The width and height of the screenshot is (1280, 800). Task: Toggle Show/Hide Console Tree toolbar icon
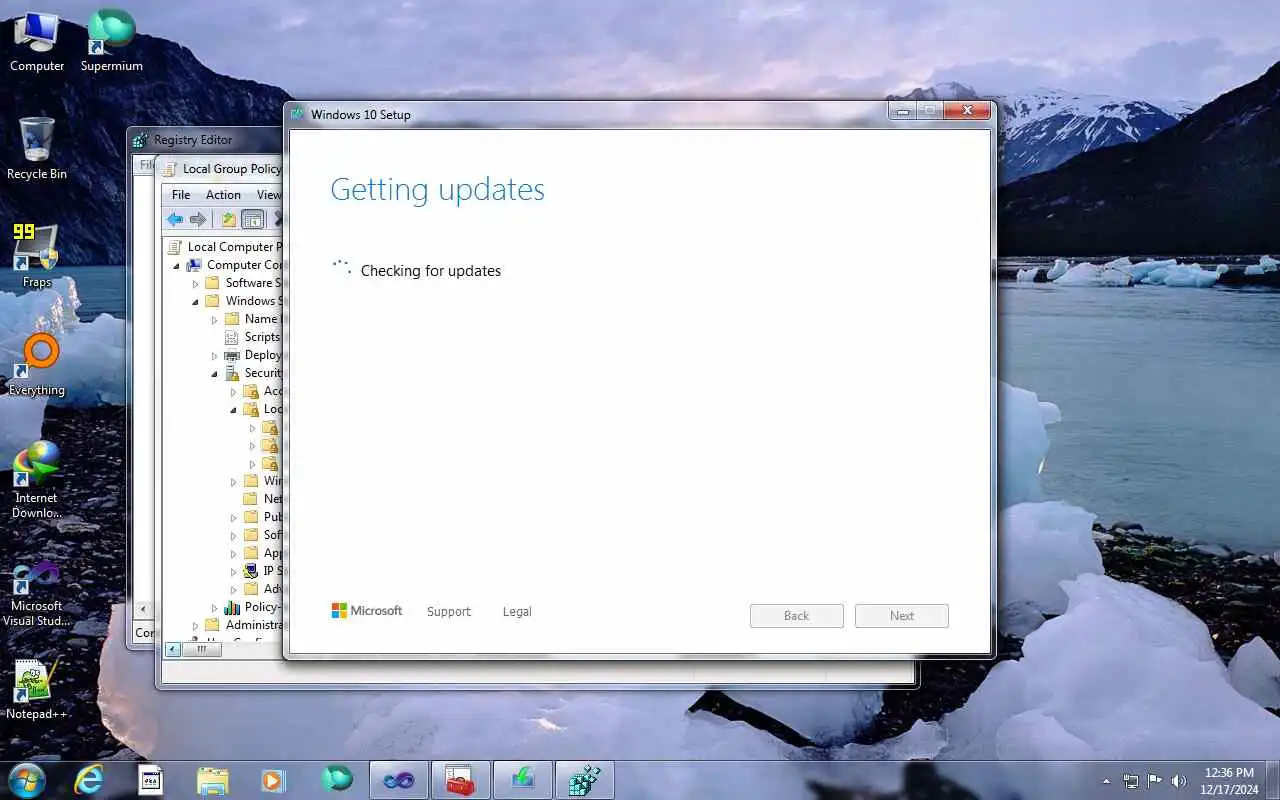pyautogui.click(x=253, y=219)
